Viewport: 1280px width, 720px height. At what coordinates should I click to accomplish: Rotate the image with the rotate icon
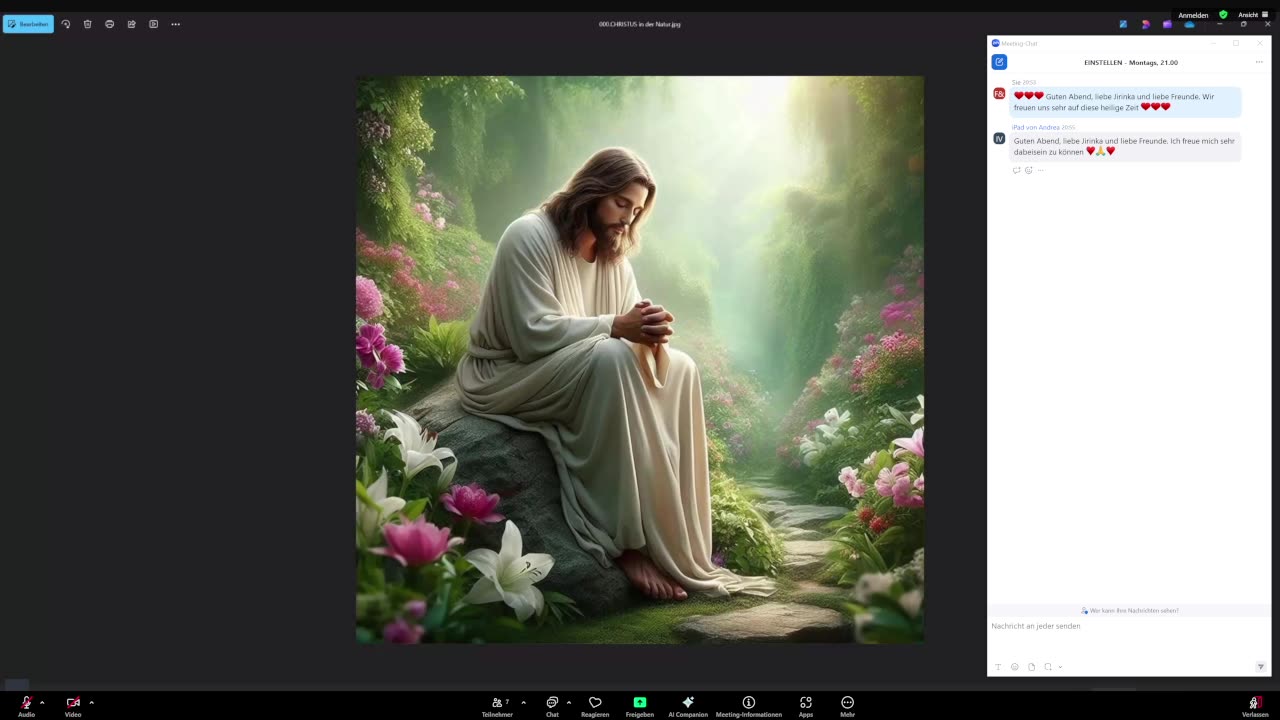[x=66, y=24]
